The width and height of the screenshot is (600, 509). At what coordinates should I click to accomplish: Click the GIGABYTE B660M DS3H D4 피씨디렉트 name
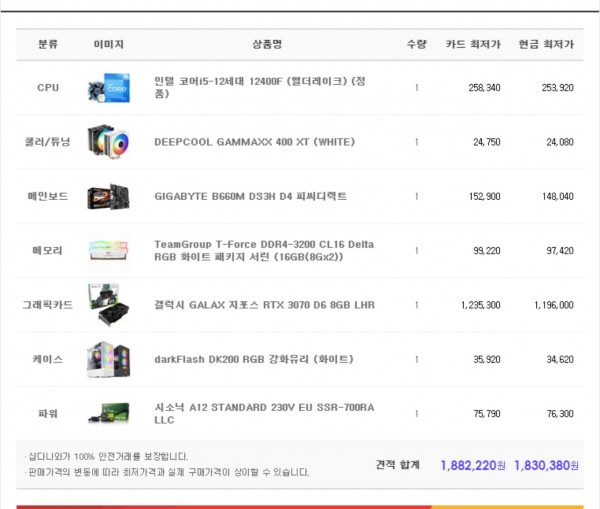pyautogui.click(x=250, y=196)
